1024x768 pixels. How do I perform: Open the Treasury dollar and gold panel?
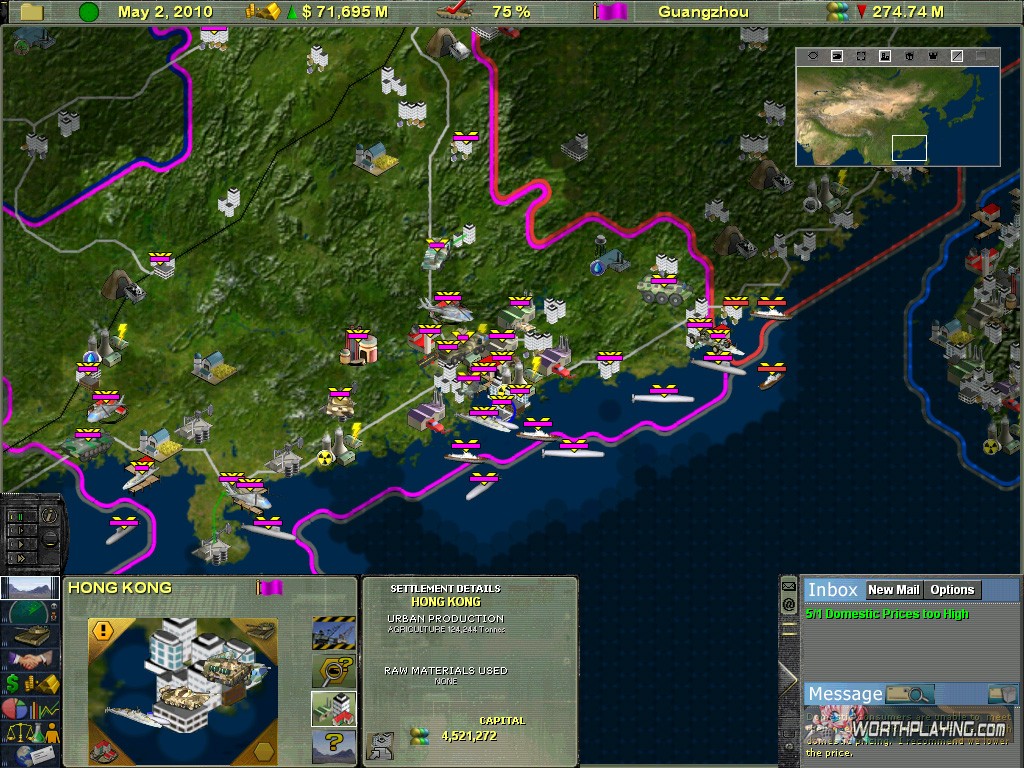(30, 684)
